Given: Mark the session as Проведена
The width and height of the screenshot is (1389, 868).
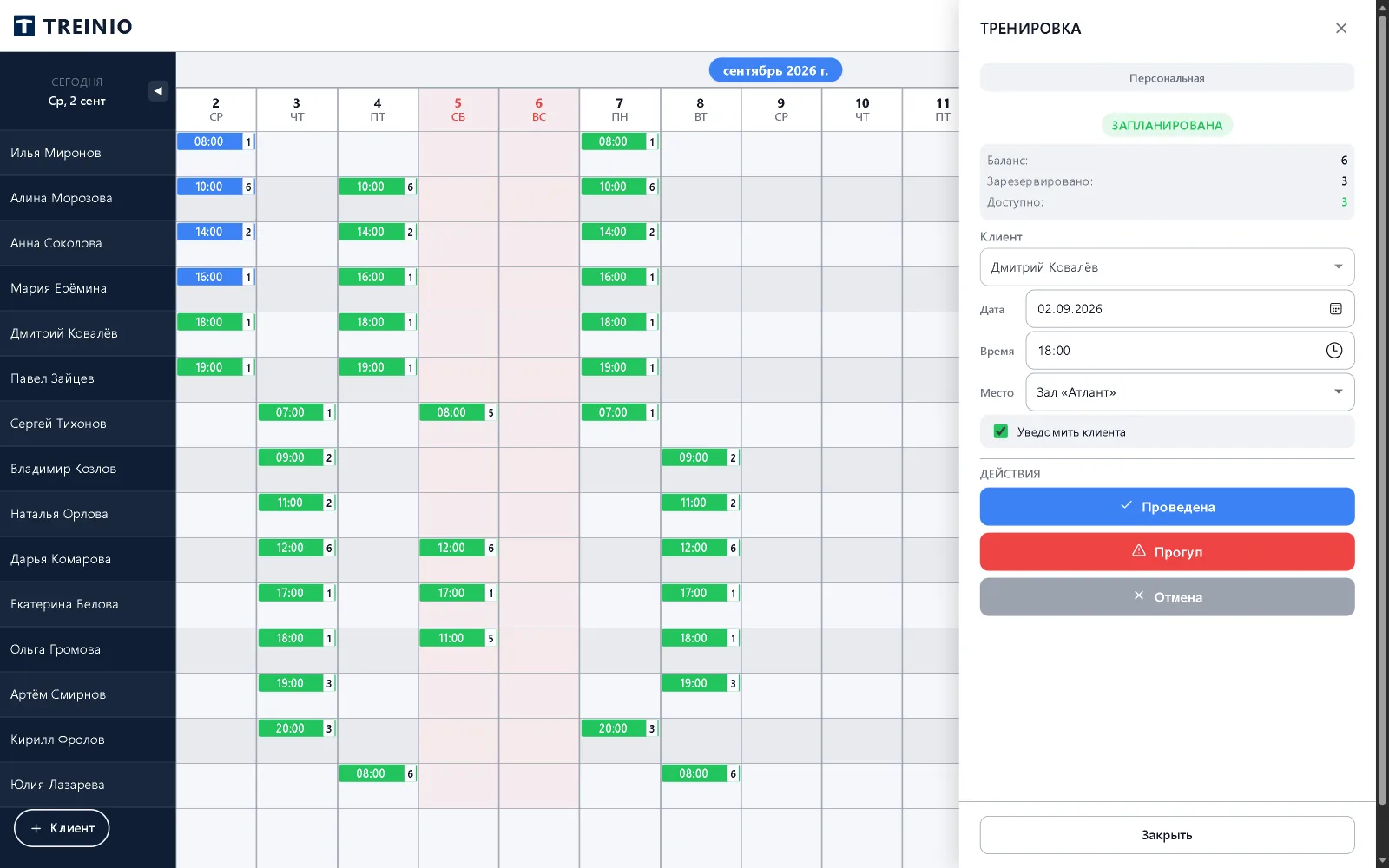Looking at the screenshot, I should pyautogui.click(x=1167, y=507).
